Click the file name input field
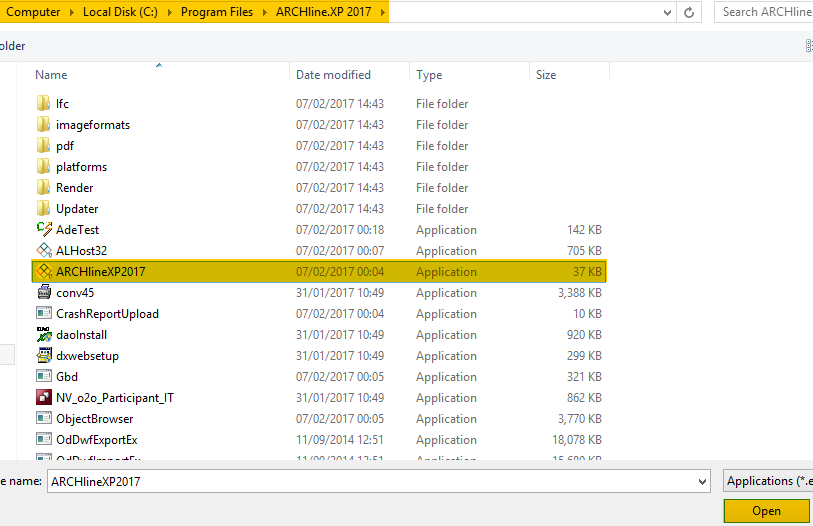The width and height of the screenshot is (813, 526). point(379,481)
